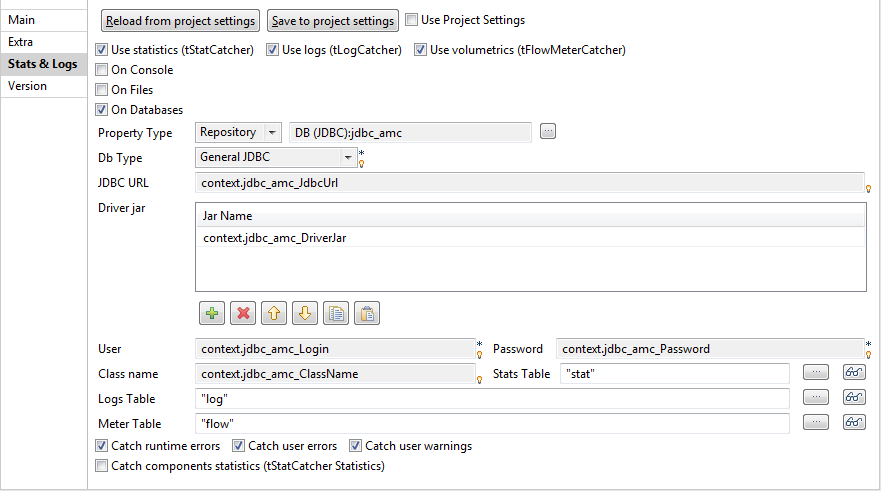Open the Property Type Repository dropdown
This screenshot has width=881, height=491.
(272, 132)
